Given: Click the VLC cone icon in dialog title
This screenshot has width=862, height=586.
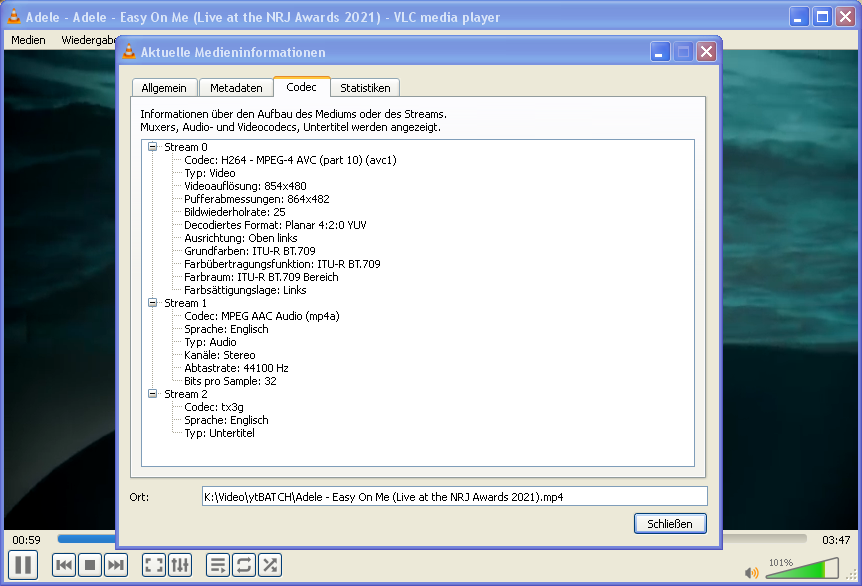Looking at the screenshot, I should [x=129, y=52].
